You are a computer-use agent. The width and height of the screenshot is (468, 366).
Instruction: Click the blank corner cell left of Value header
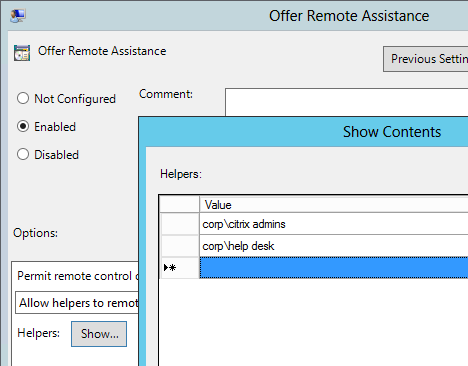point(180,205)
